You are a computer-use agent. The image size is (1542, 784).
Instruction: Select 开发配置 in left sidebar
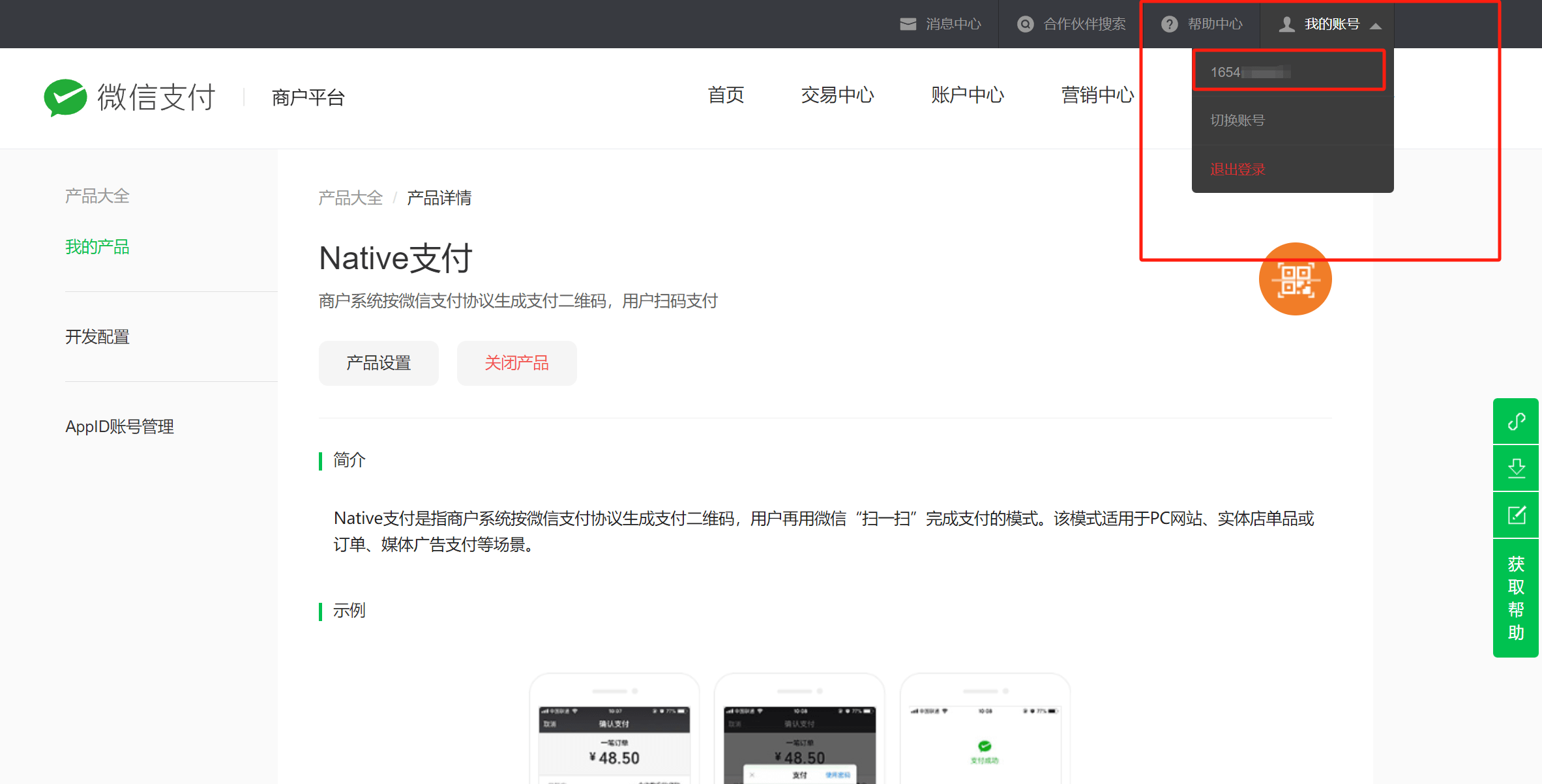pos(97,336)
